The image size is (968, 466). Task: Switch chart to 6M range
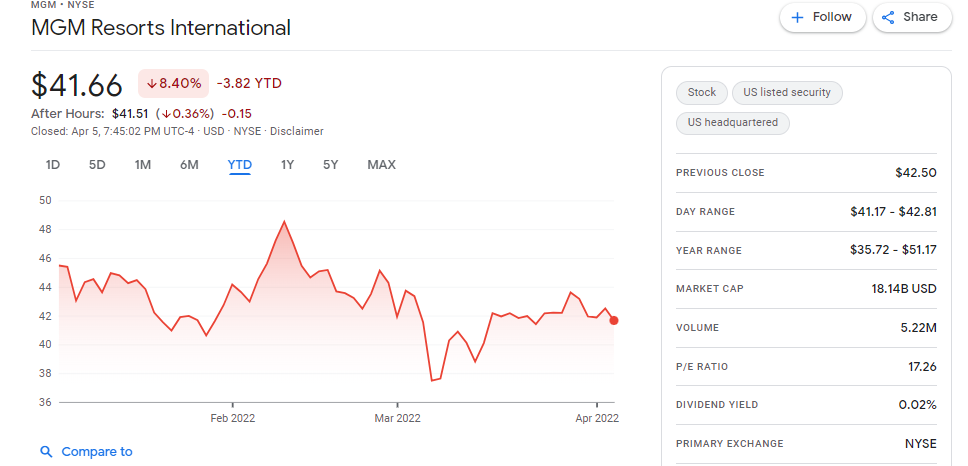189,165
